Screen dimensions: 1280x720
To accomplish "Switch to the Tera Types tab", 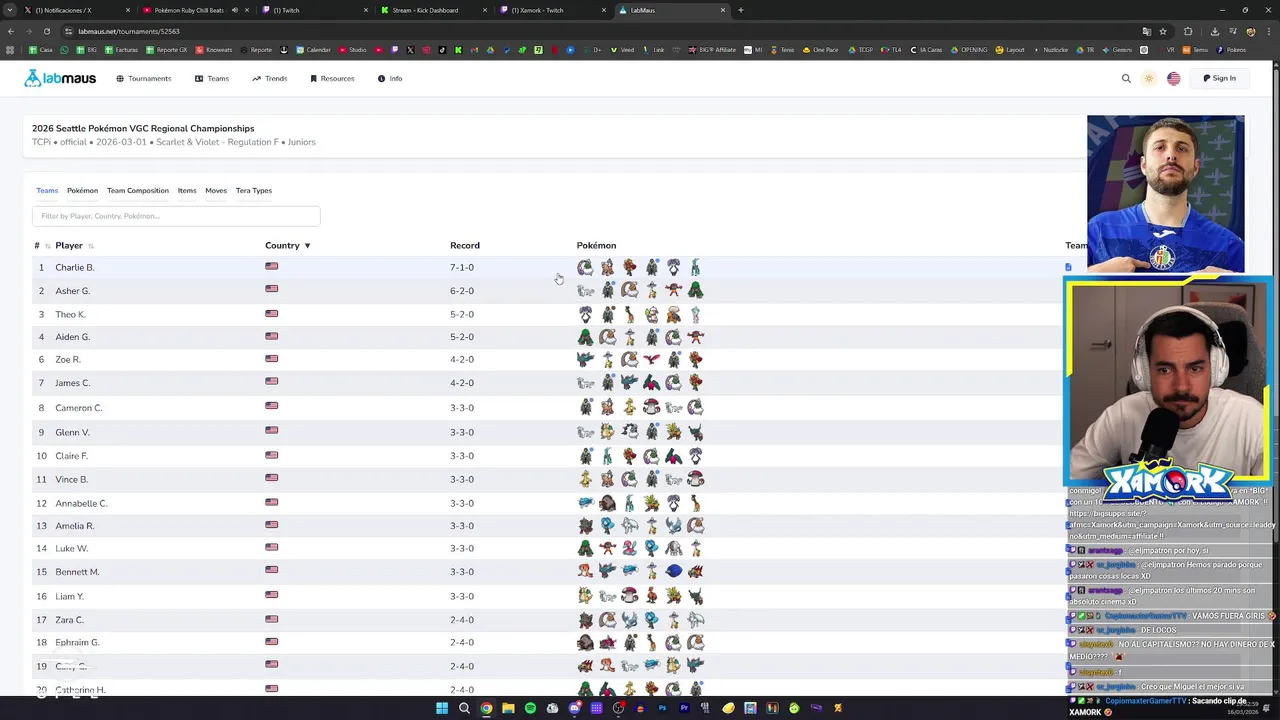I will [254, 190].
